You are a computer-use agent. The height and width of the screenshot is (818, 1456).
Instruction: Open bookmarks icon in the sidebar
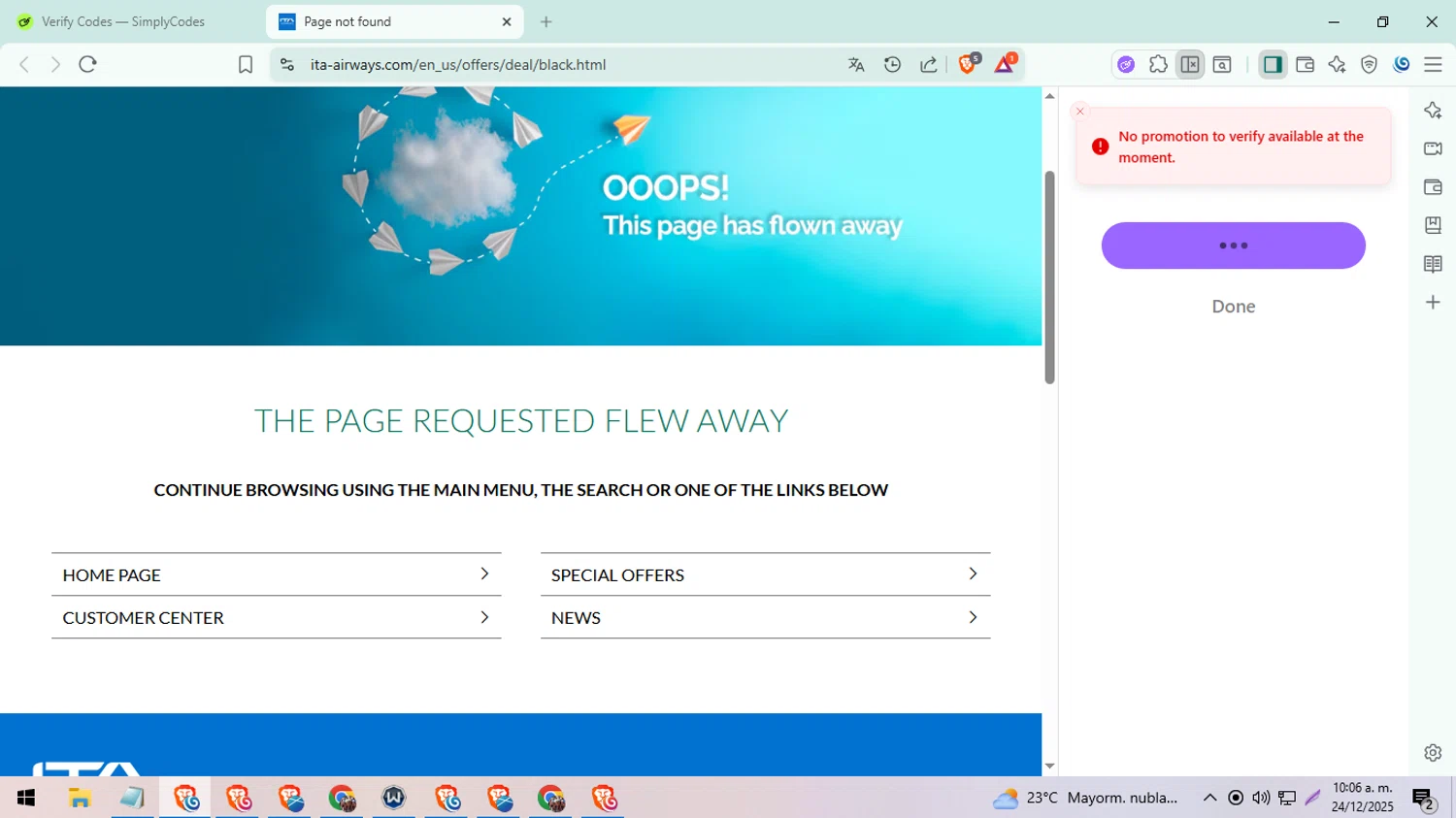pos(1433,225)
